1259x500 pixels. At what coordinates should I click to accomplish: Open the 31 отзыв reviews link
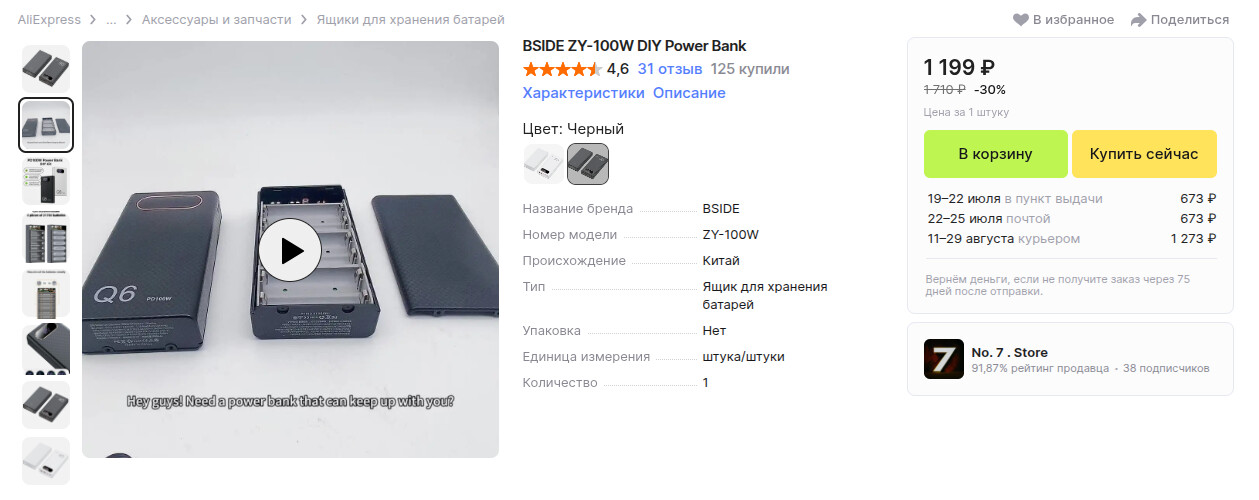click(x=670, y=69)
